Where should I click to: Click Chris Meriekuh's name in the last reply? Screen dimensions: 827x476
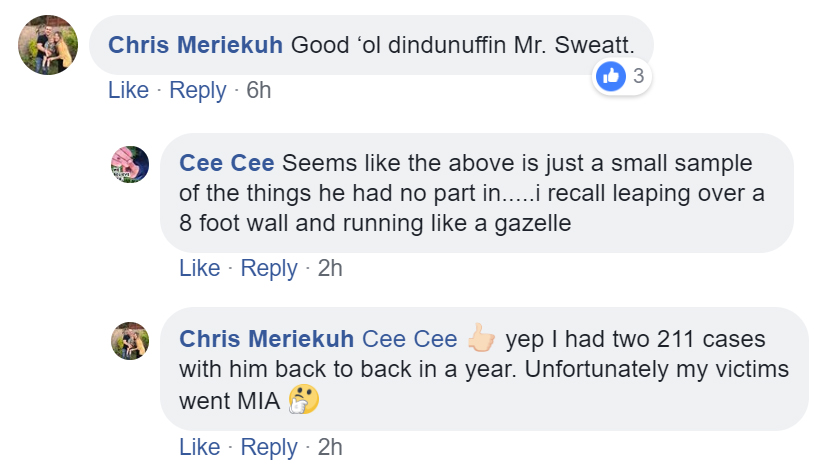pyautogui.click(x=266, y=339)
